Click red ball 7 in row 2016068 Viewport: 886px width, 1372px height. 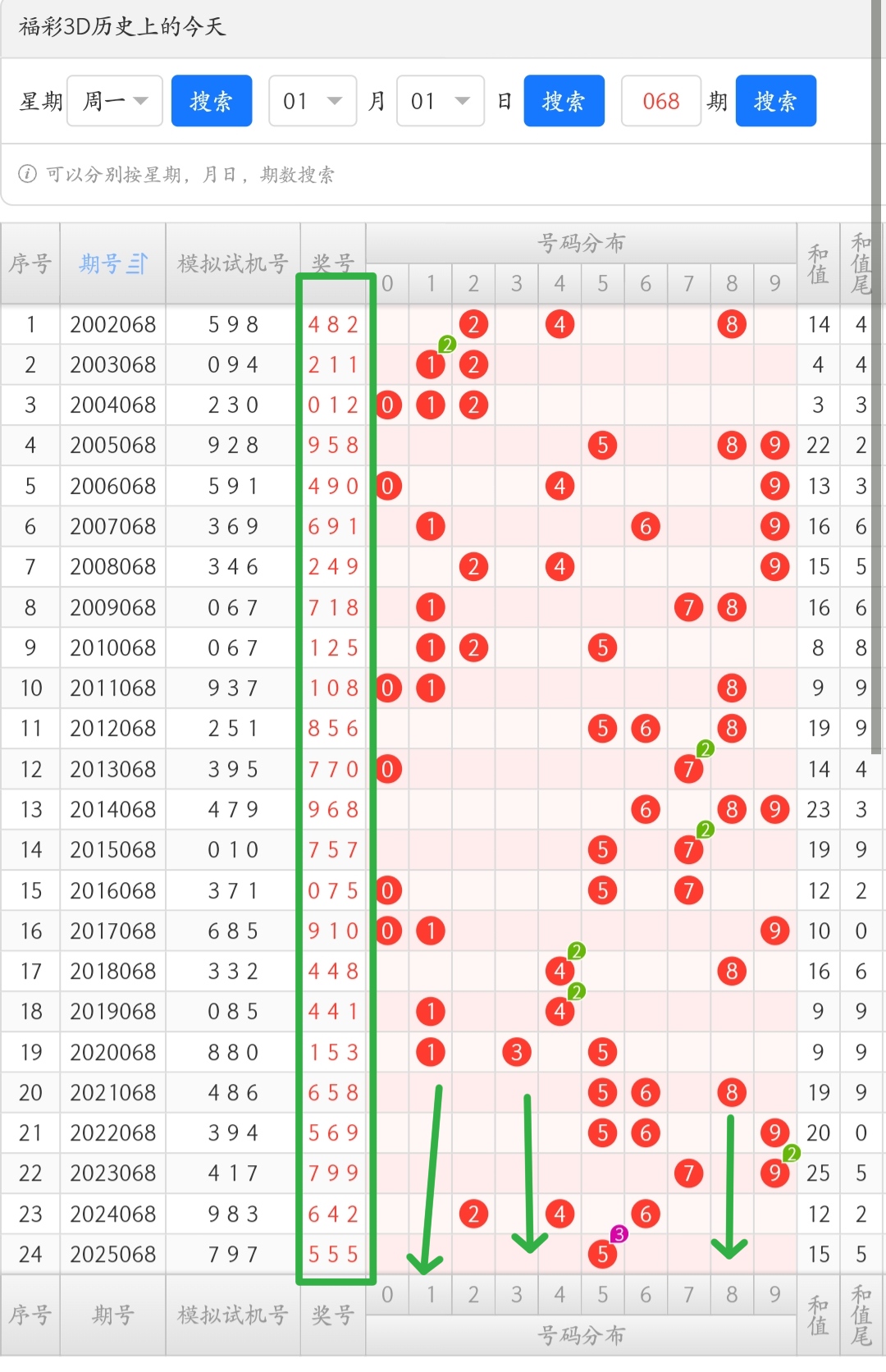(689, 891)
